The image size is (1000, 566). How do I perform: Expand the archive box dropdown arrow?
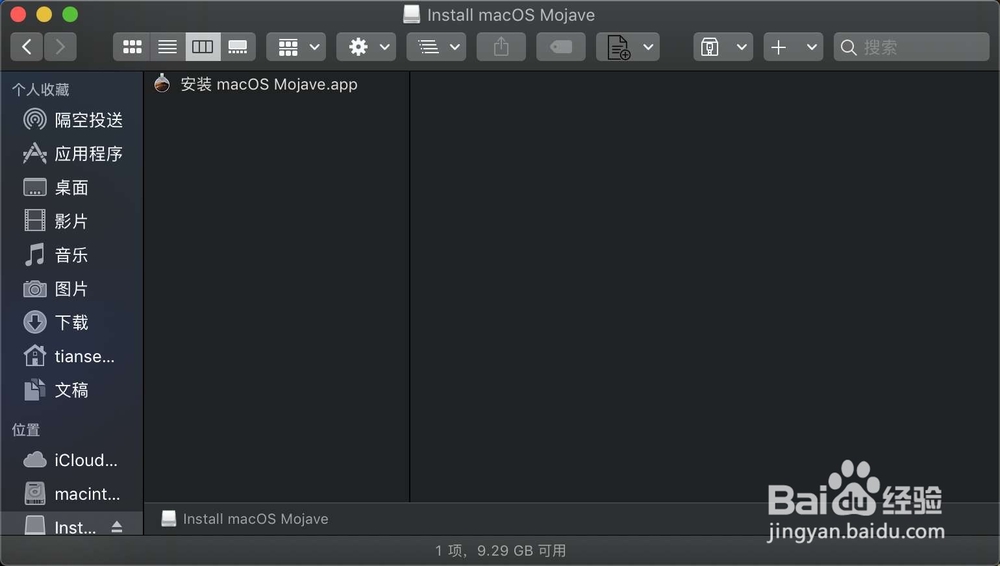(742, 47)
